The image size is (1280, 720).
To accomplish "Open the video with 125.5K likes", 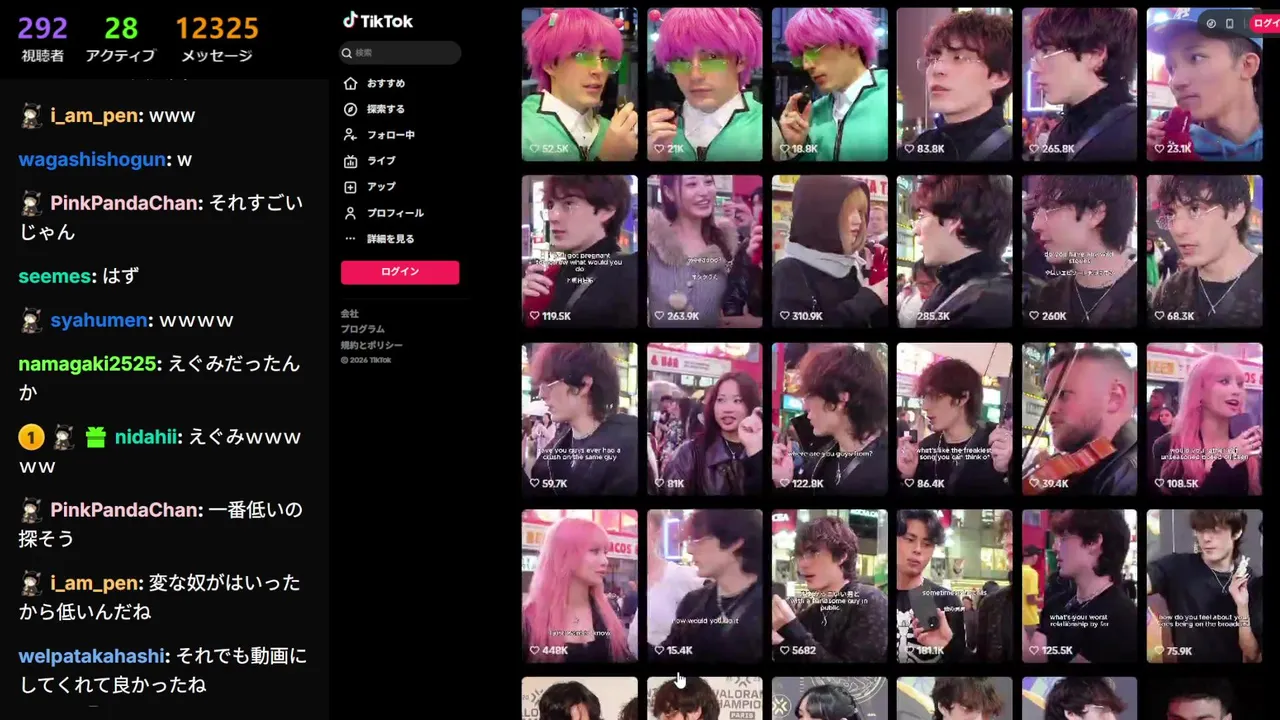I will [x=1079, y=586].
